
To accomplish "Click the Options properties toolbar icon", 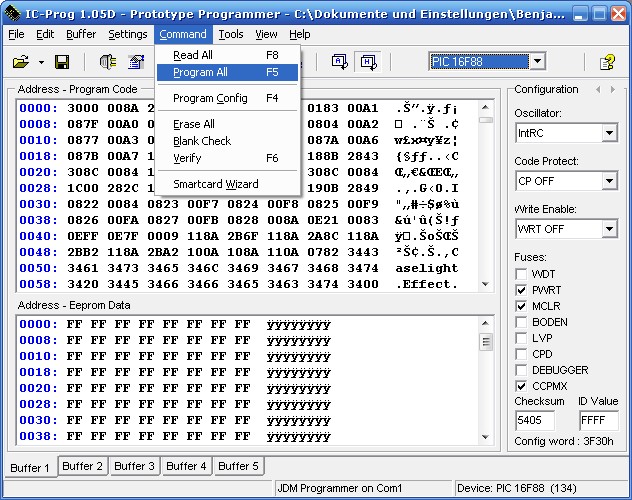I will pyautogui.click(x=136, y=62).
